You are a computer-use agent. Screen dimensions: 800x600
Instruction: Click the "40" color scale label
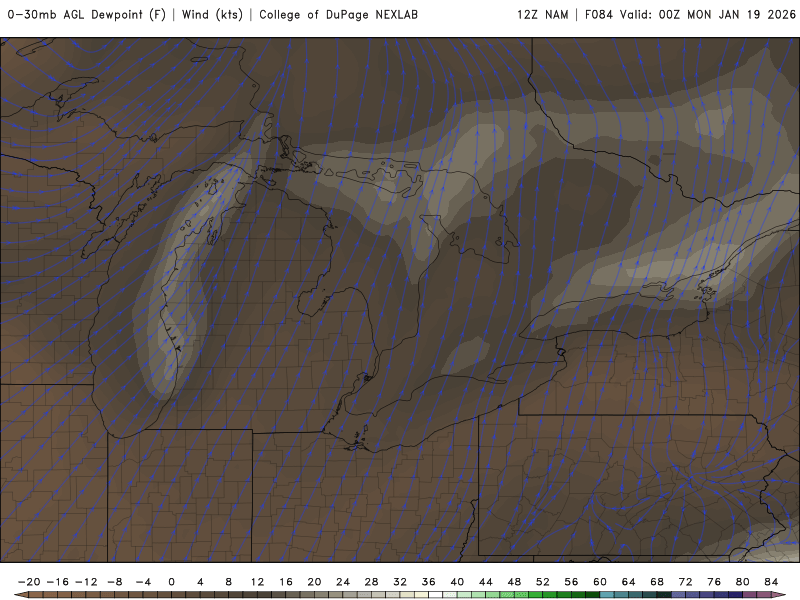tap(457, 582)
